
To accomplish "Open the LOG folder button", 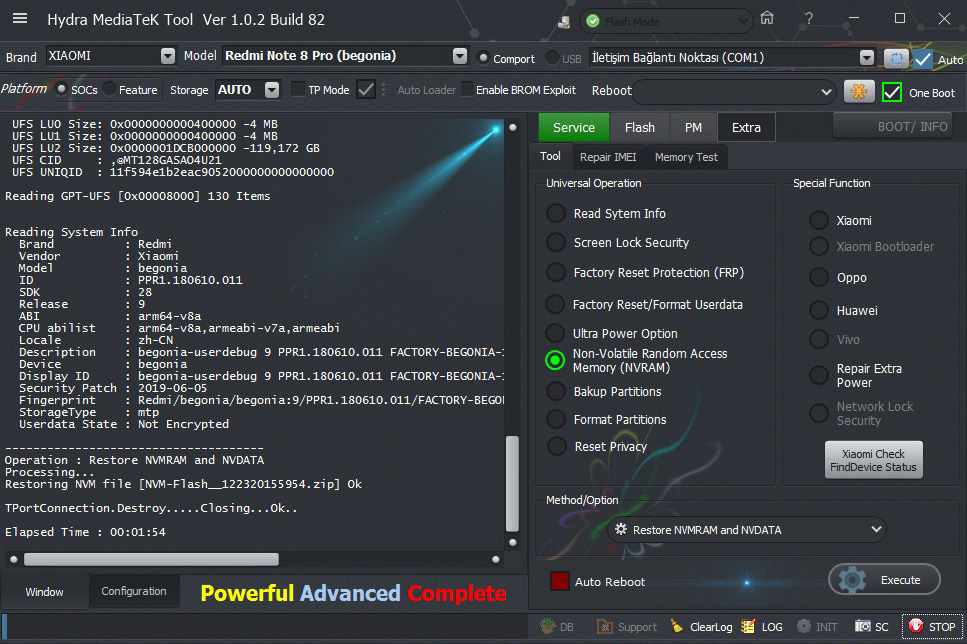I will pyautogui.click(x=762, y=627).
